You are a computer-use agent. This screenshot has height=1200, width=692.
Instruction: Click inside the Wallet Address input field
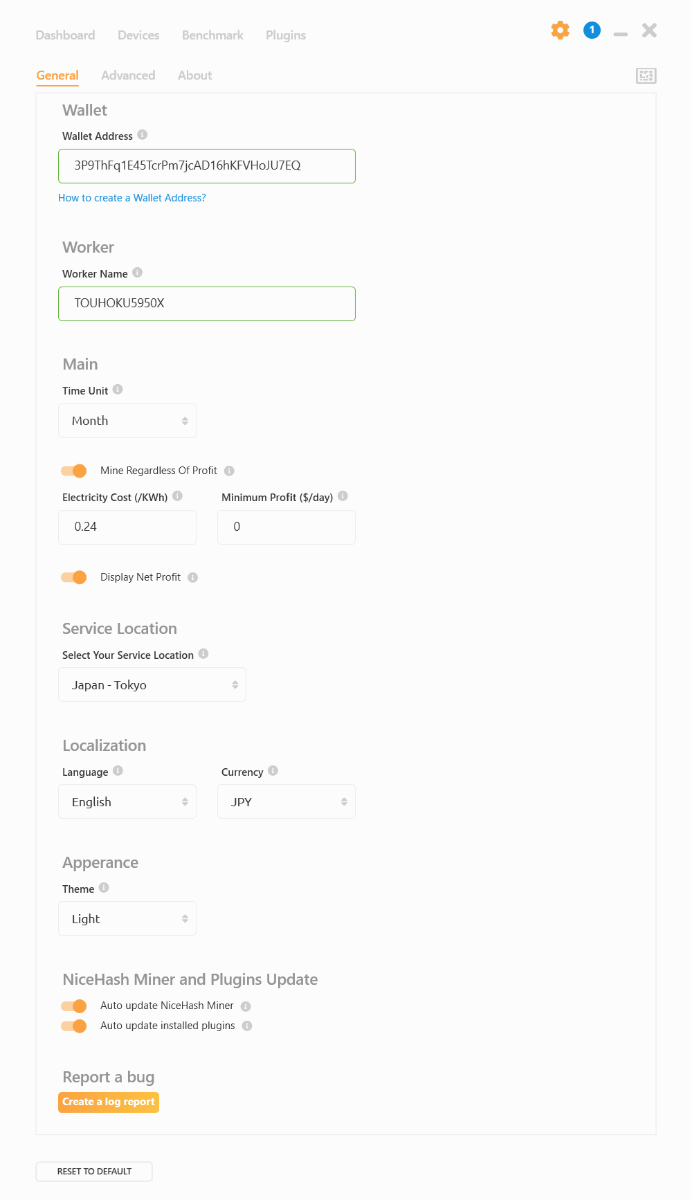pyautogui.click(x=206, y=166)
